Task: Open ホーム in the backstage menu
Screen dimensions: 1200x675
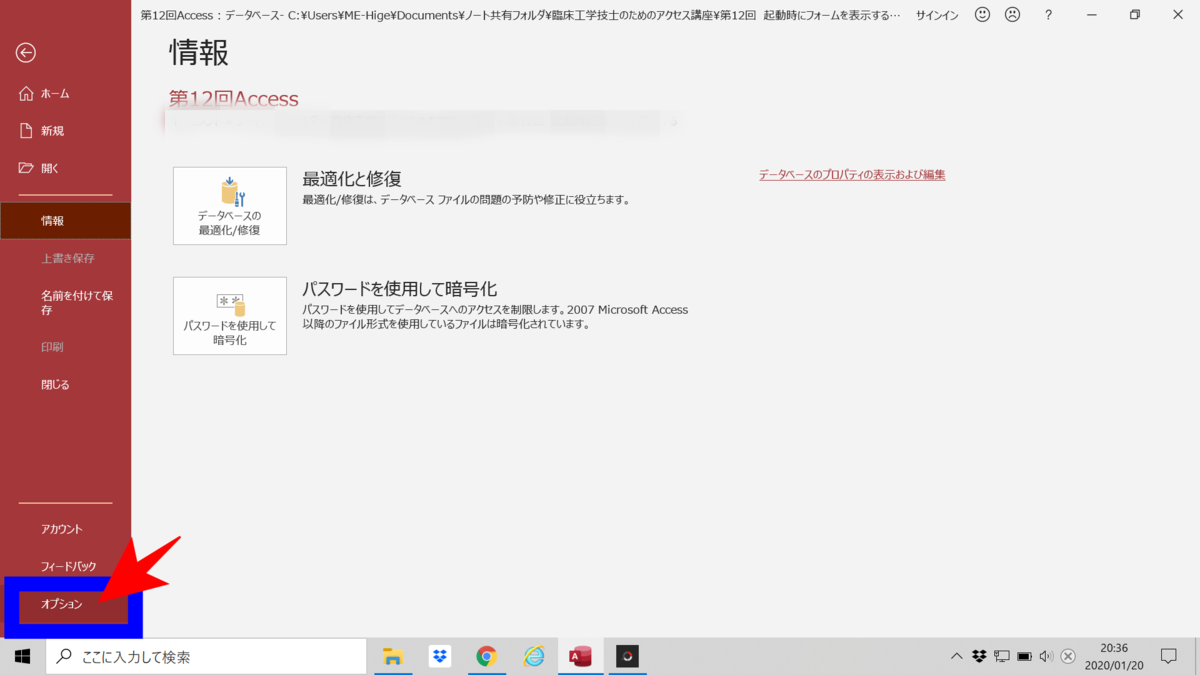Action: click(x=65, y=94)
